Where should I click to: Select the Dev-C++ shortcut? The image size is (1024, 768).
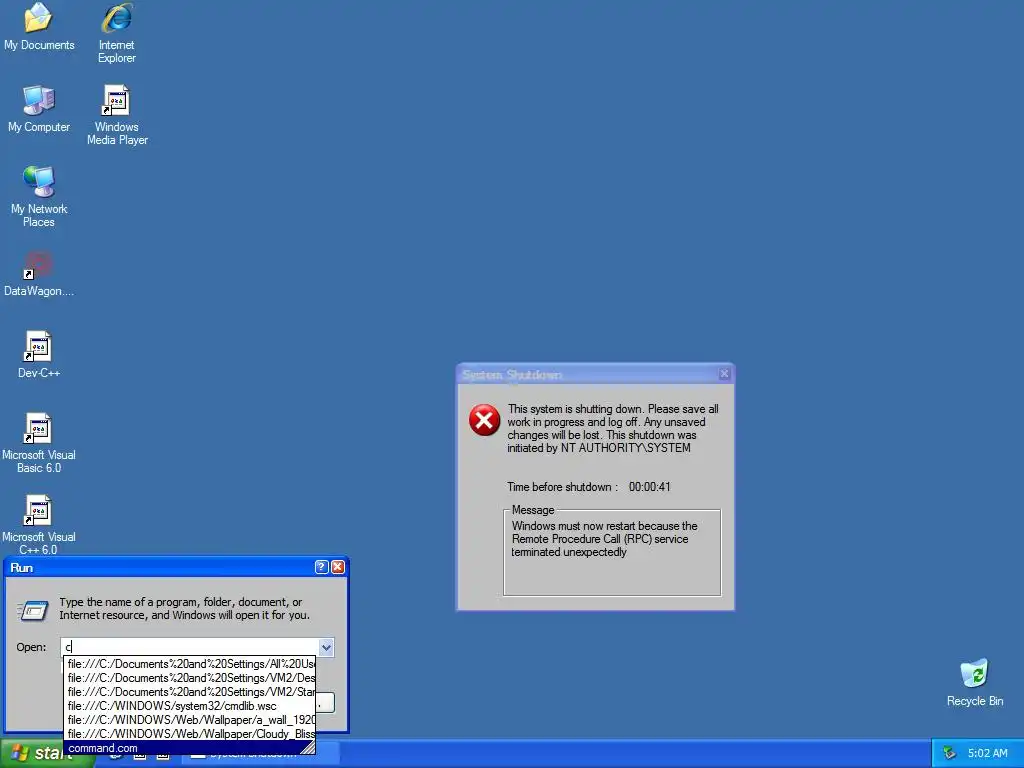(x=39, y=355)
